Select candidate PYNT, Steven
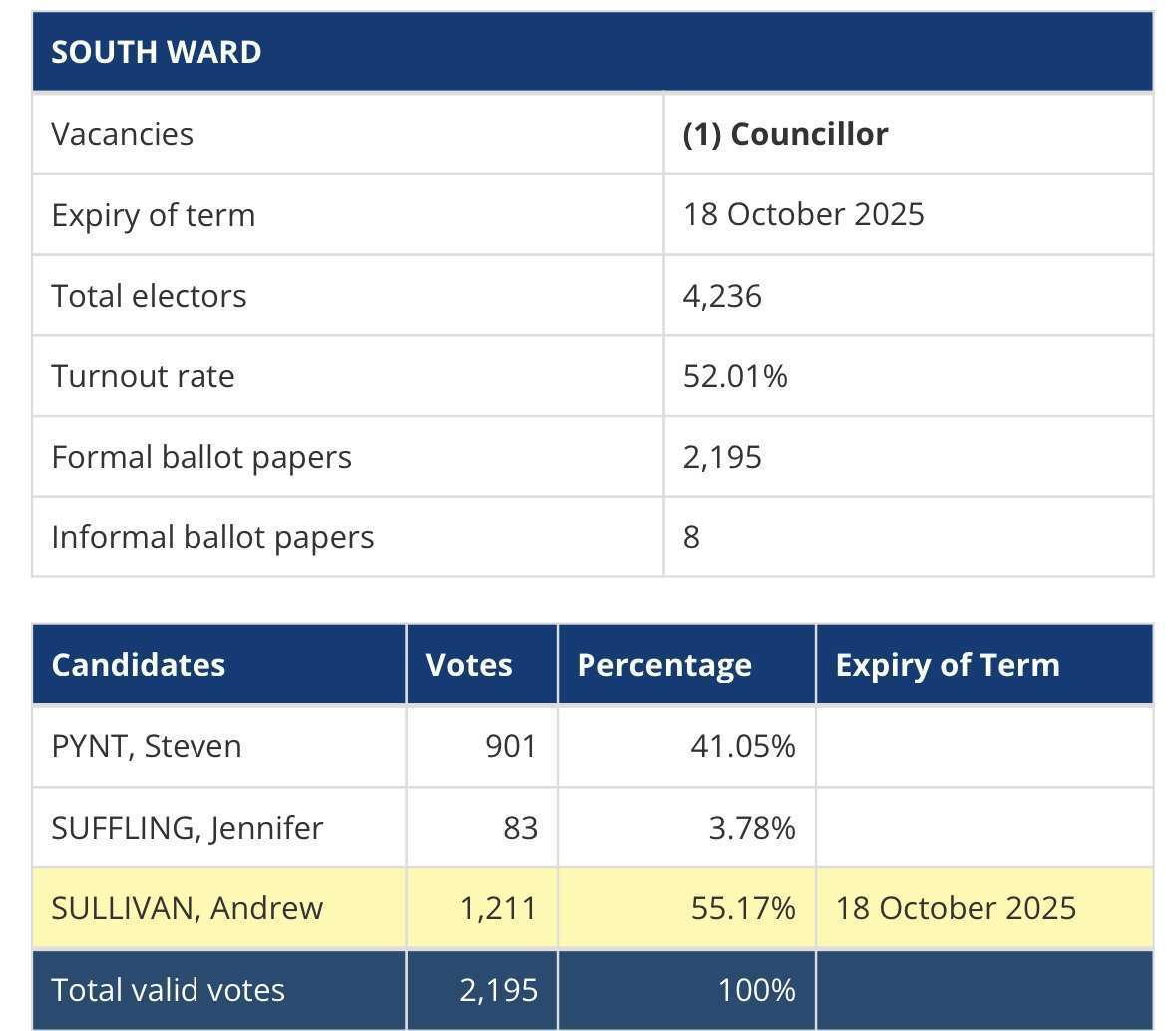This screenshot has width=1176, height=1031. 147,747
